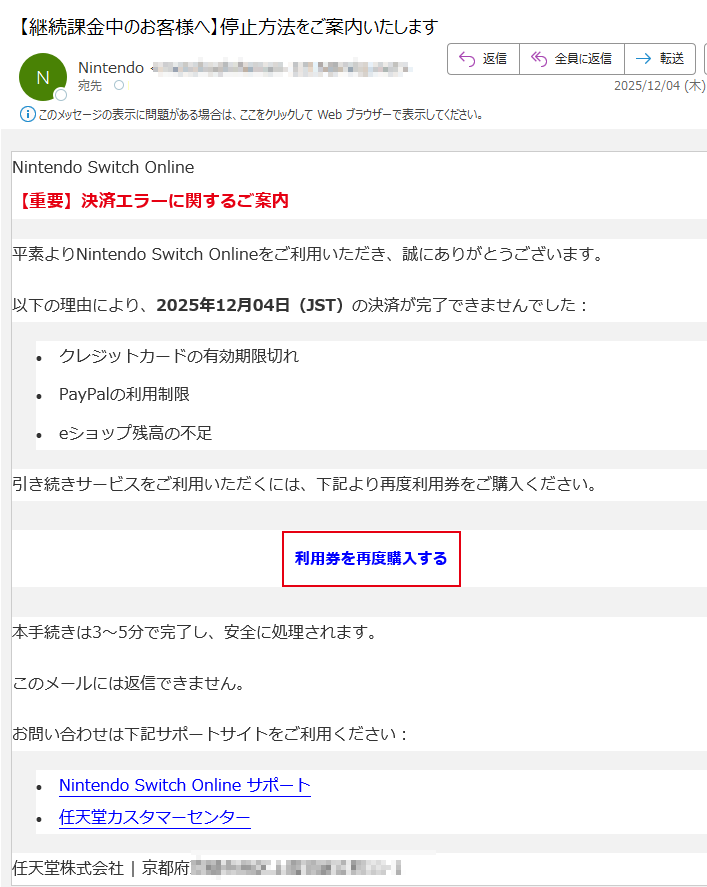This screenshot has width=707, height=887.
Task: Click the recipient presence circle beside 宛先
Action: [x=119, y=85]
